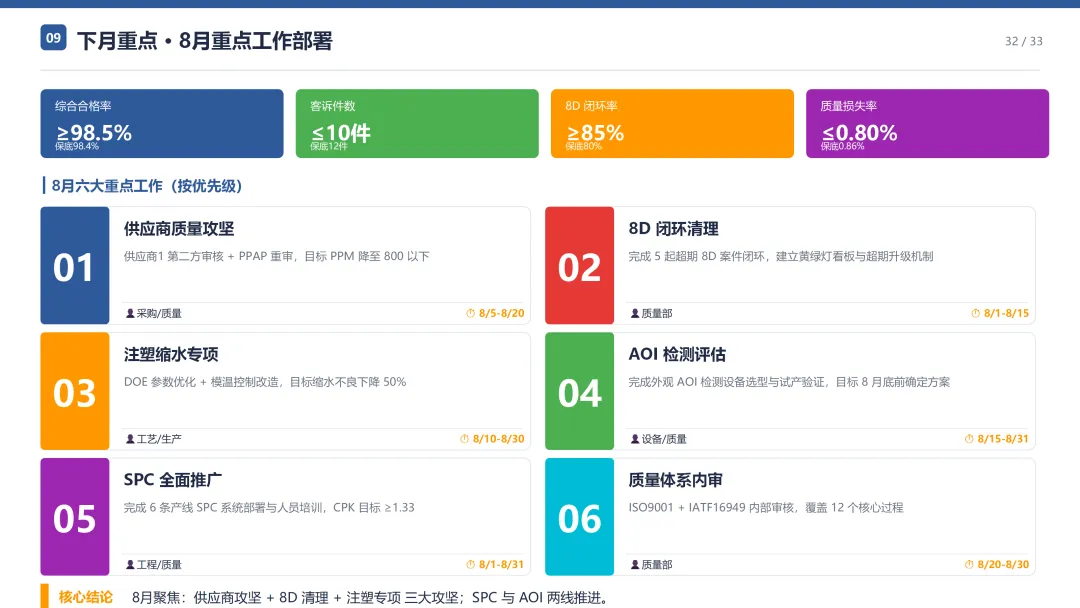Select the orange 03 number block

74,391
